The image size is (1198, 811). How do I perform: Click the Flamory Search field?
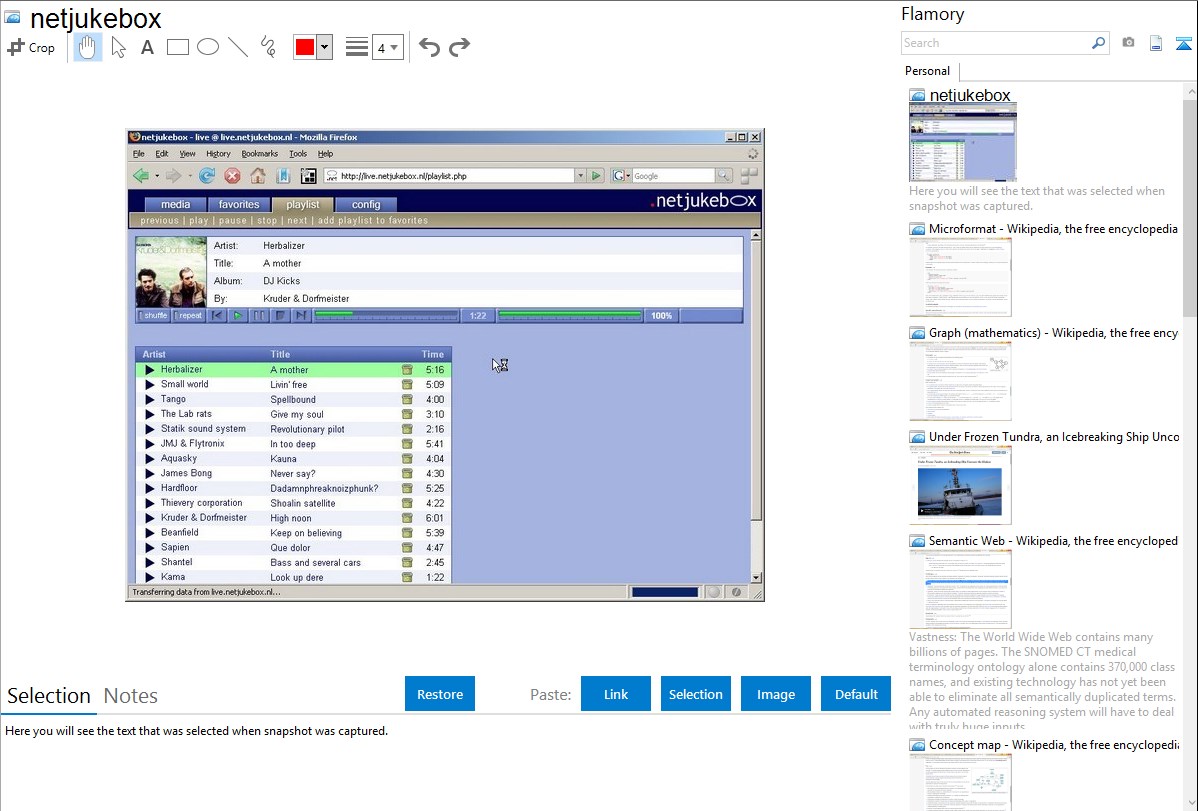click(996, 43)
